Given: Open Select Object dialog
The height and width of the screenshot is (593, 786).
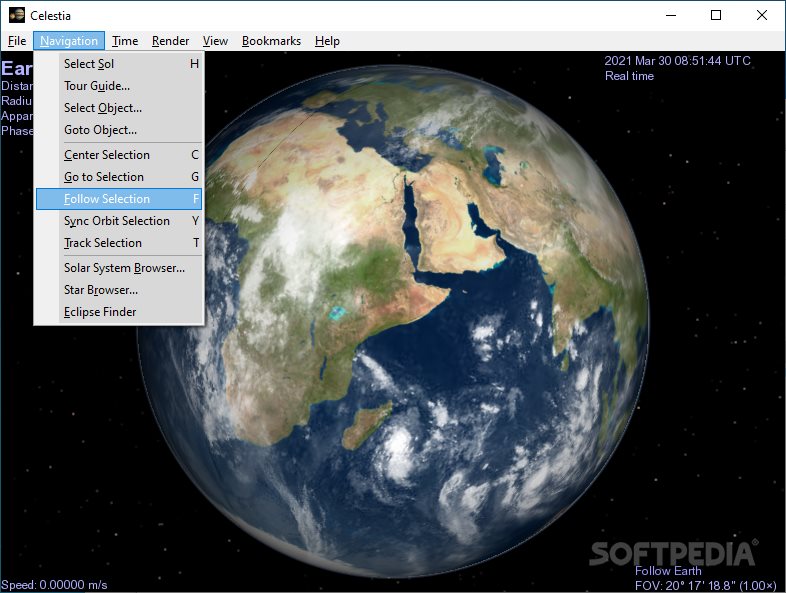Looking at the screenshot, I should click(x=119, y=108).
